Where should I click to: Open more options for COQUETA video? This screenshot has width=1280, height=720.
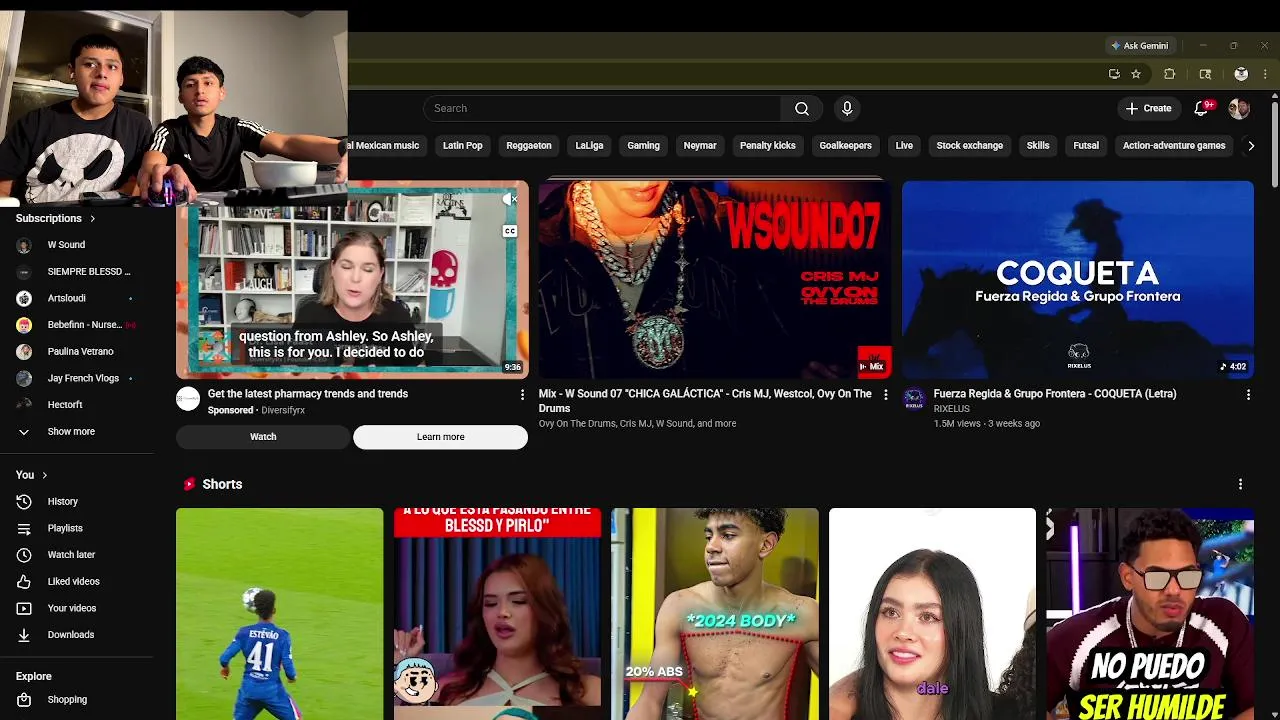[x=1248, y=395]
